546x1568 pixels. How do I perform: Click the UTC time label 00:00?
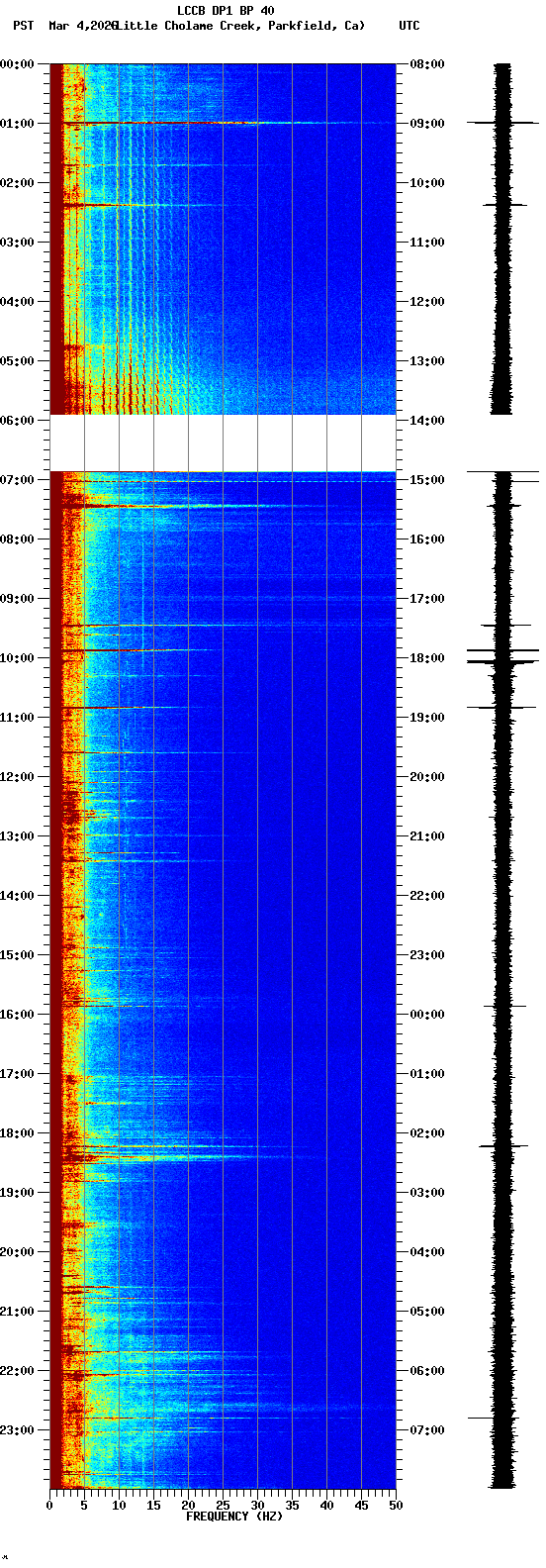click(426, 1015)
